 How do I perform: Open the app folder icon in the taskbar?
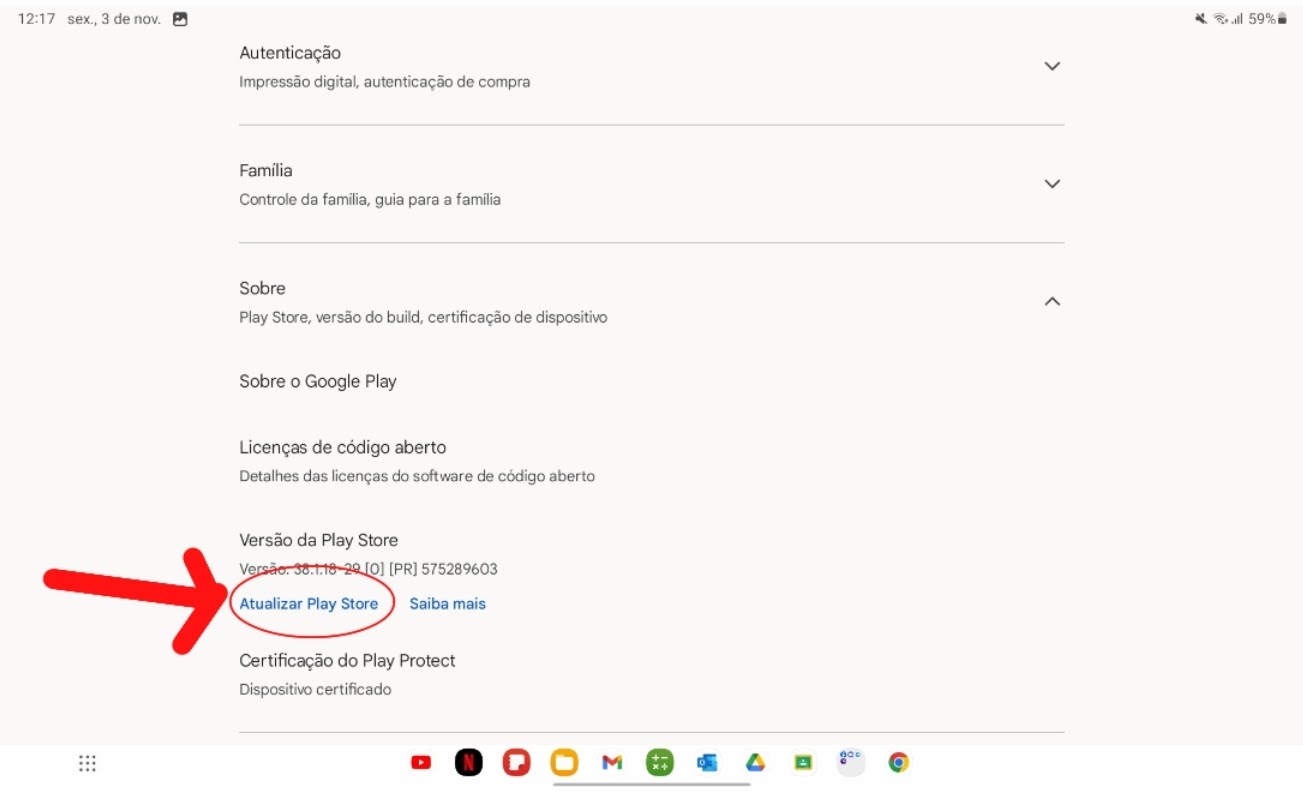point(850,762)
